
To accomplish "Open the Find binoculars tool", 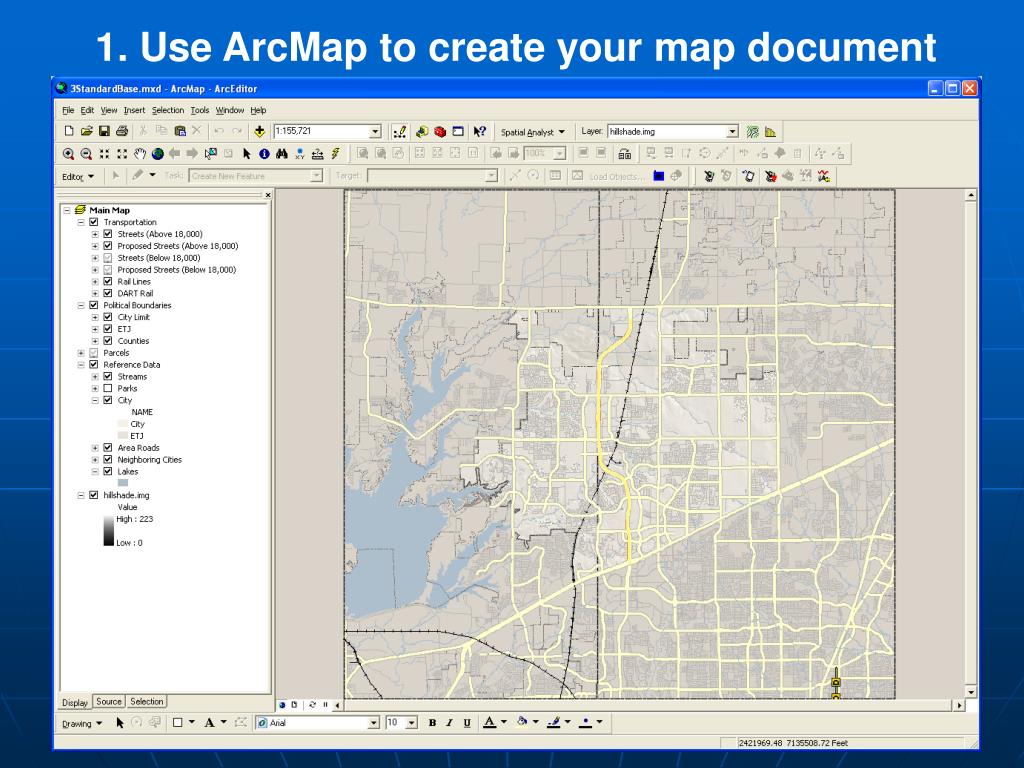I will pyautogui.click(x=281, y=153).
